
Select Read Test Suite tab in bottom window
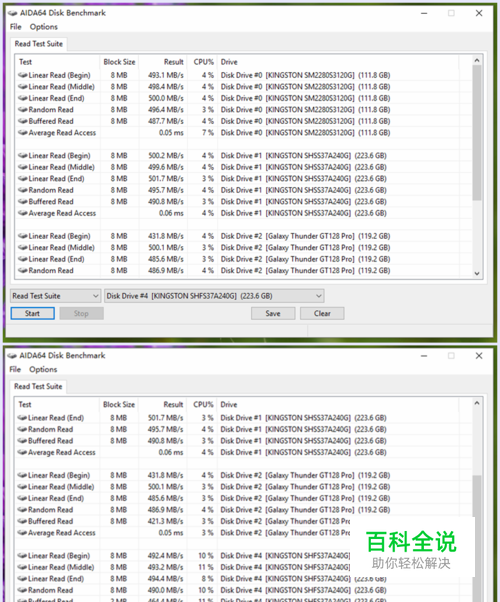(38, 386)
